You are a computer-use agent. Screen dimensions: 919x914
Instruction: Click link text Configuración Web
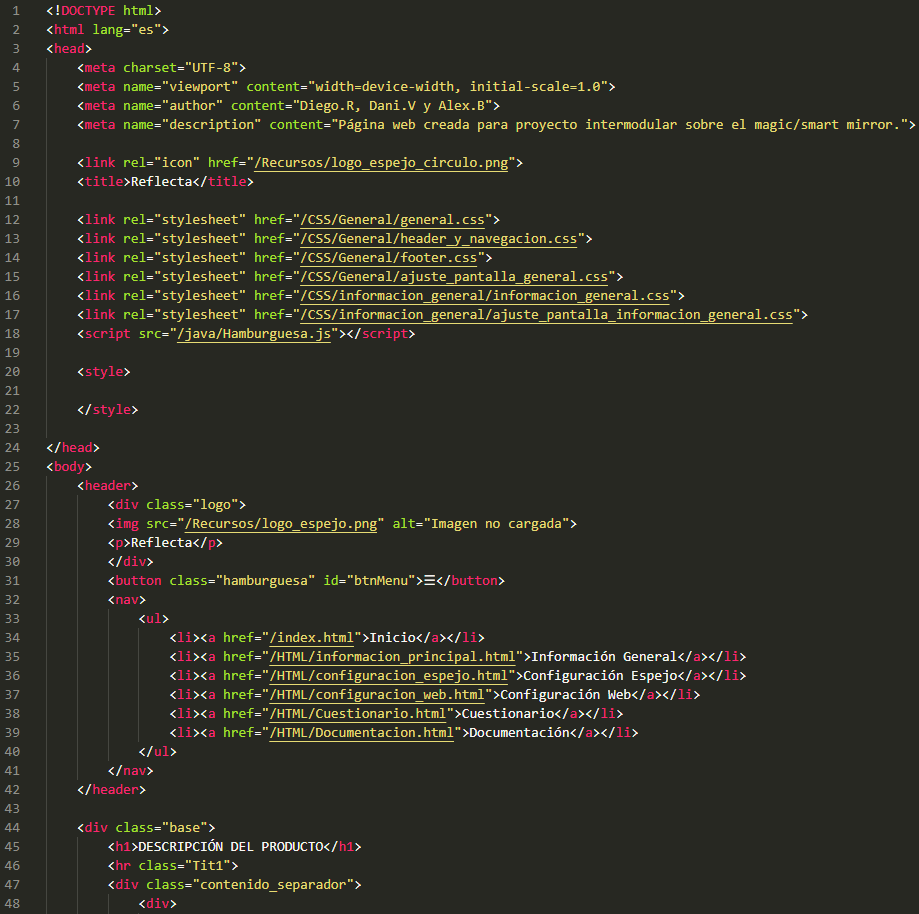coord(566,695)
